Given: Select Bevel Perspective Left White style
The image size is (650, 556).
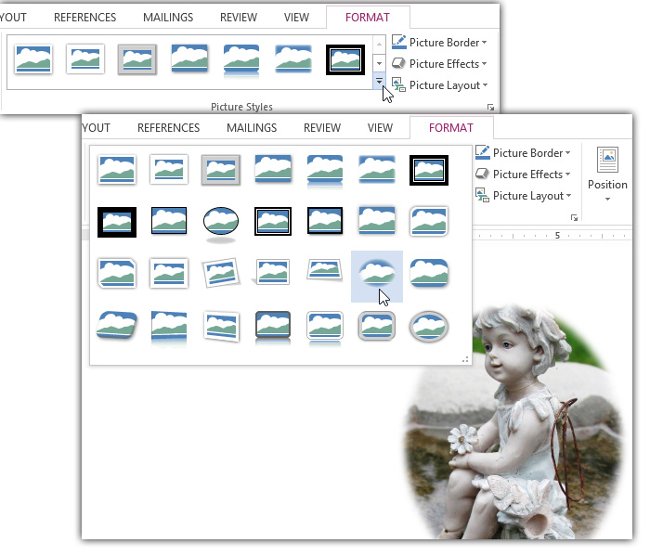Looking at the screenshot, I should [x=221, y=327].
